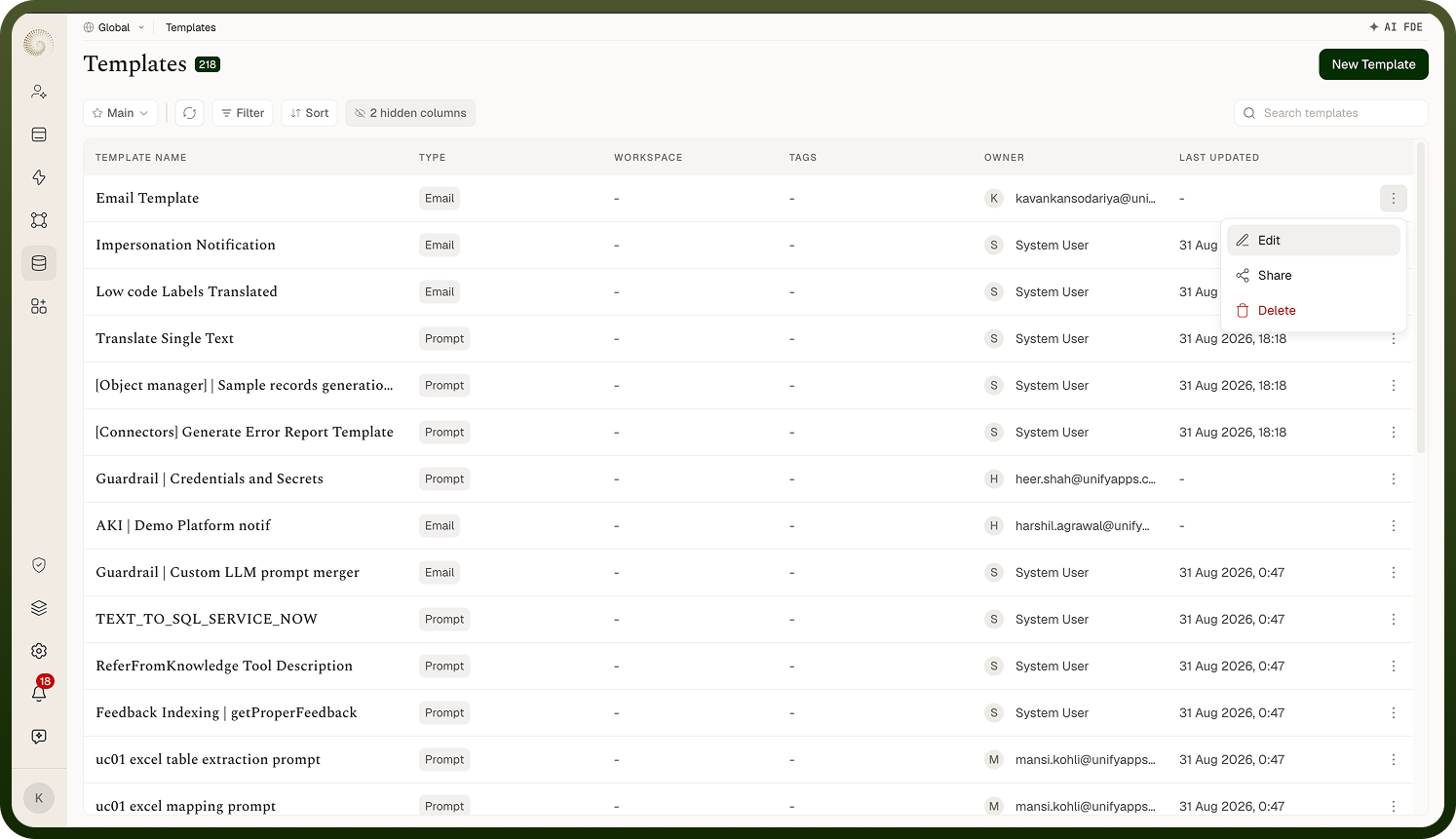This screenshot has width=1456, height=839.
Task: Open the card panel icon in sidebar
Action: (39, 134)
